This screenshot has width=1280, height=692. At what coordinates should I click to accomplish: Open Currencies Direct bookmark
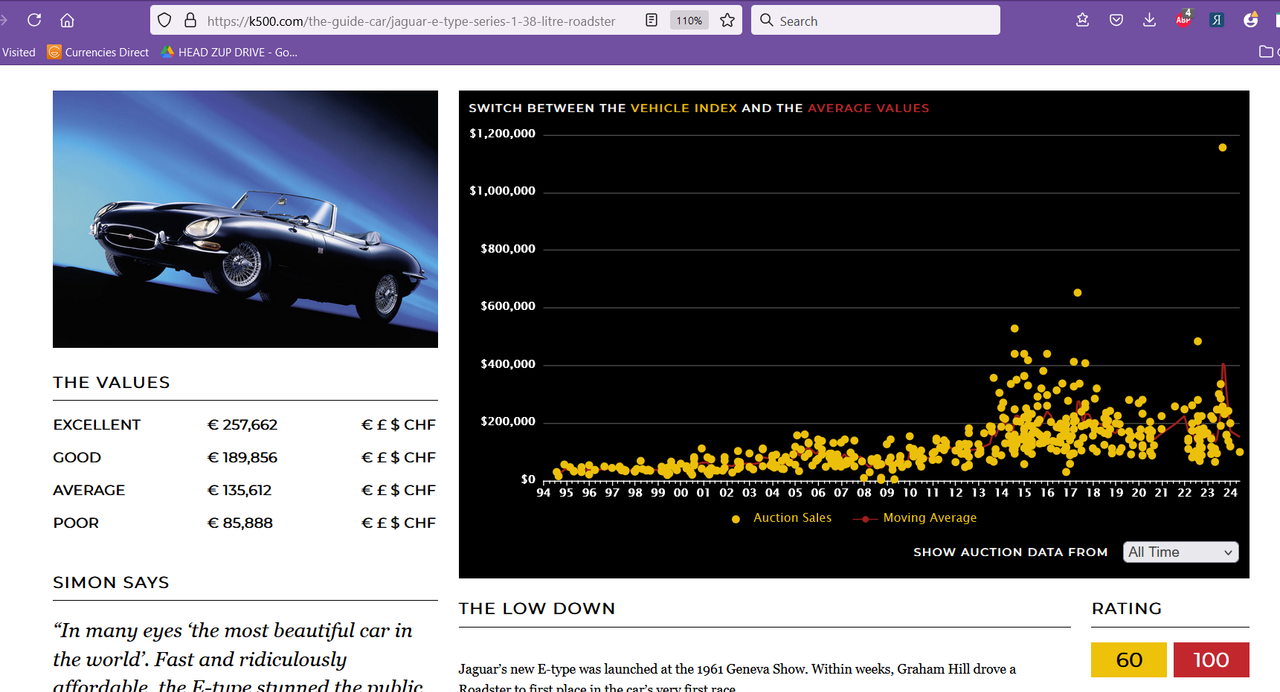(x=98, y=52)
